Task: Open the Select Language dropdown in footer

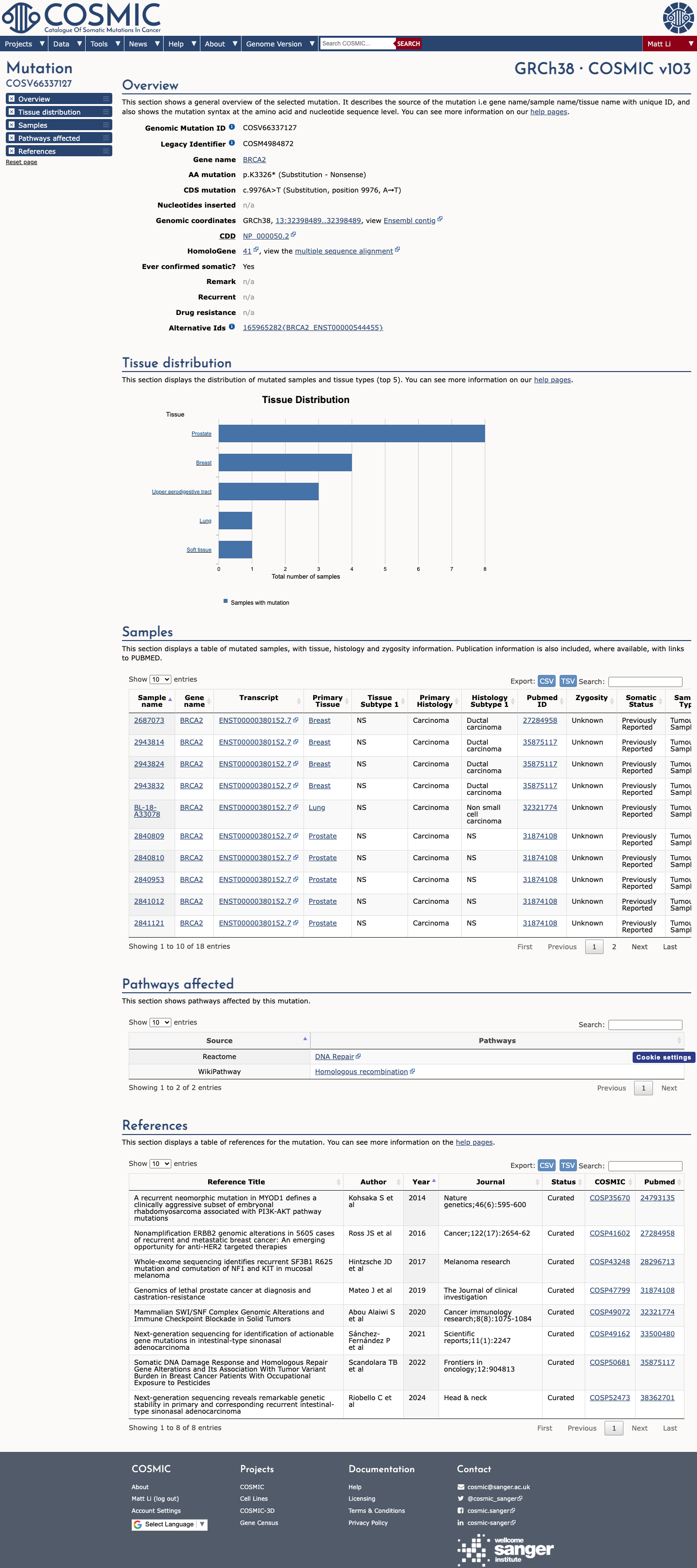Action: (170, 1524)
